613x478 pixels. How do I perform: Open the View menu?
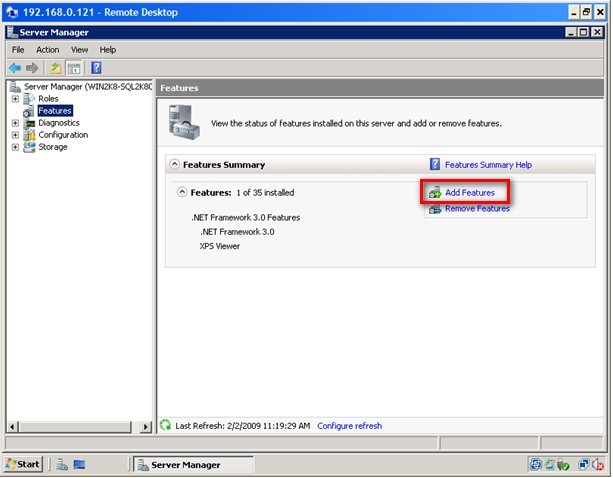[x=79, y=50]
